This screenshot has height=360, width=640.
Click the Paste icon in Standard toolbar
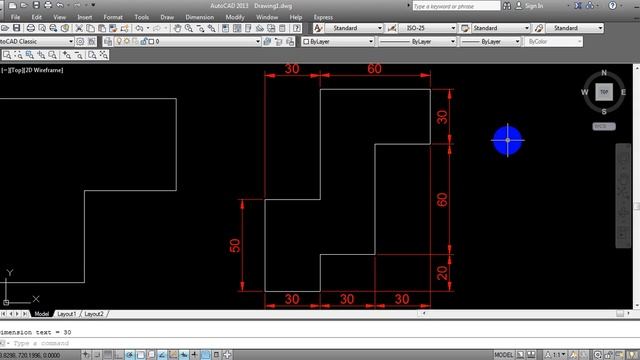point(102,28)
